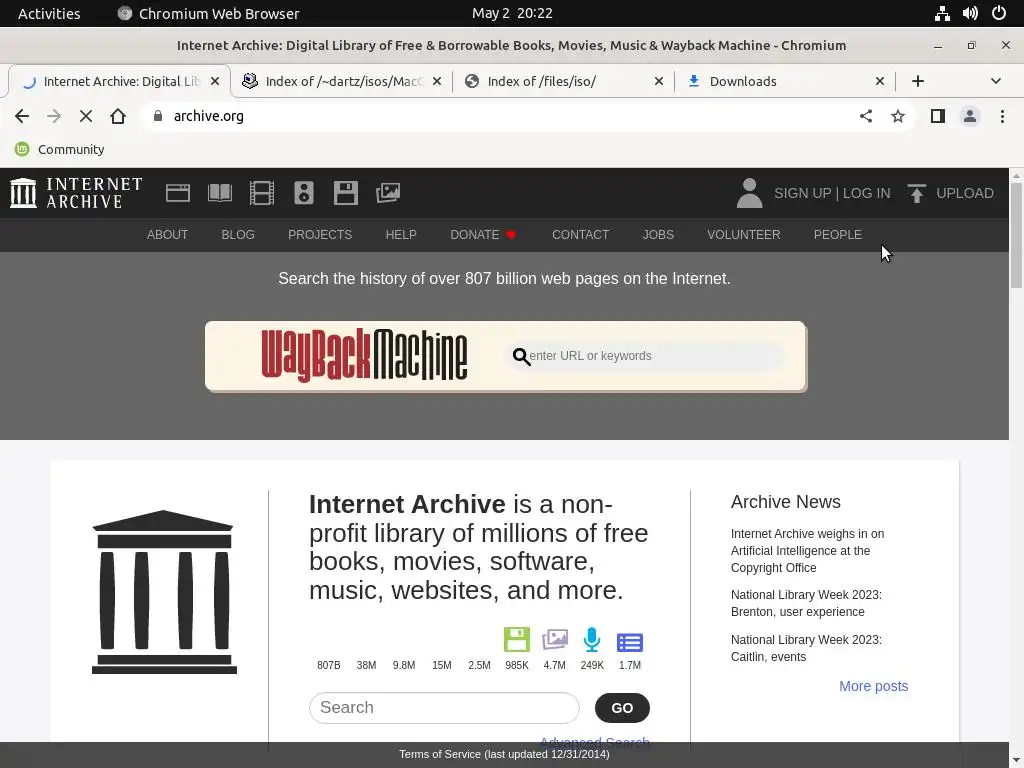Read news about Artificial Intelligence at Copyright Office
Image resolution: width=1024 pixels, height=768 pixels.
[808, 551]
